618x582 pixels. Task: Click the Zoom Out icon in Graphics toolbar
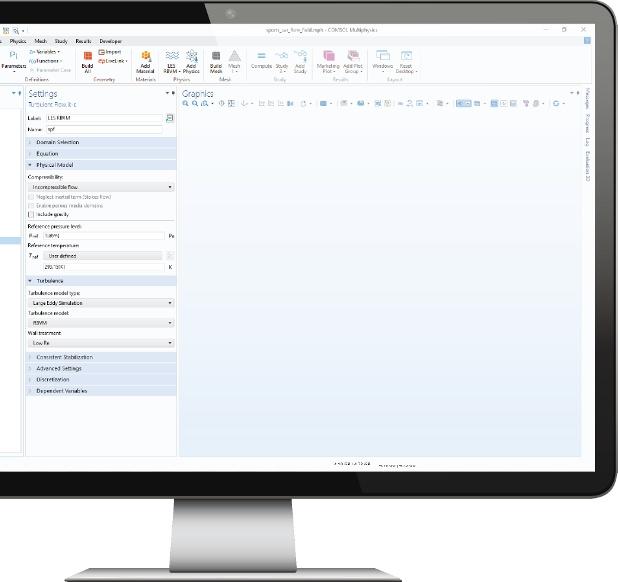pos(195,104)
